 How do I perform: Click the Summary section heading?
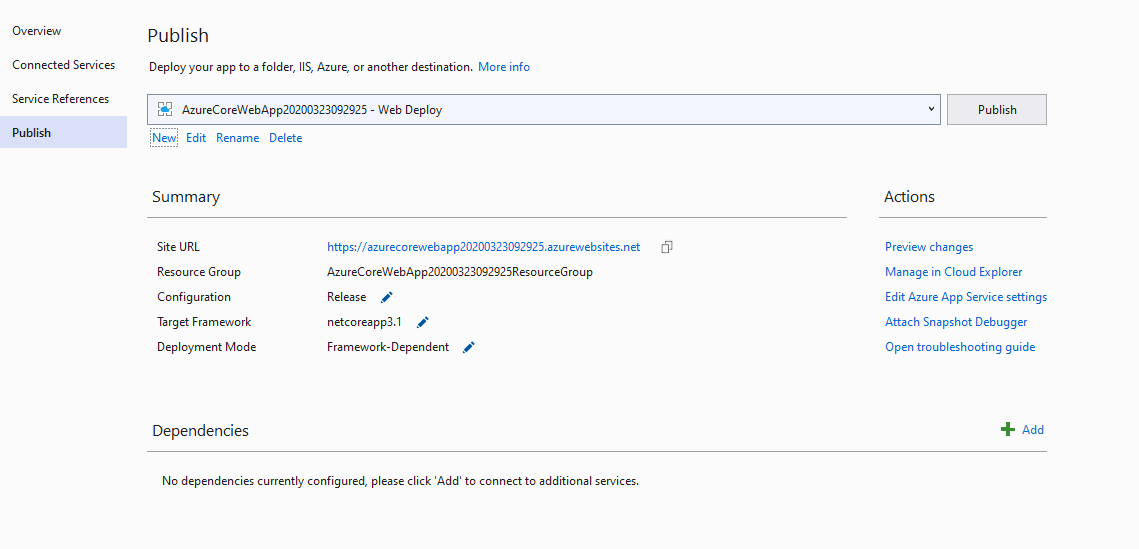click(186, 197)
